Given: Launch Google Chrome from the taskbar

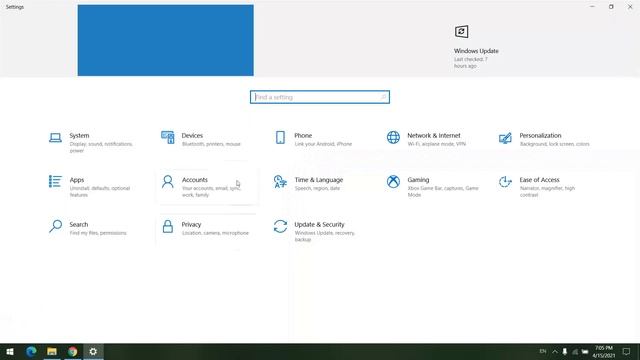Looking at the screenshot, I should pos(73,351).
